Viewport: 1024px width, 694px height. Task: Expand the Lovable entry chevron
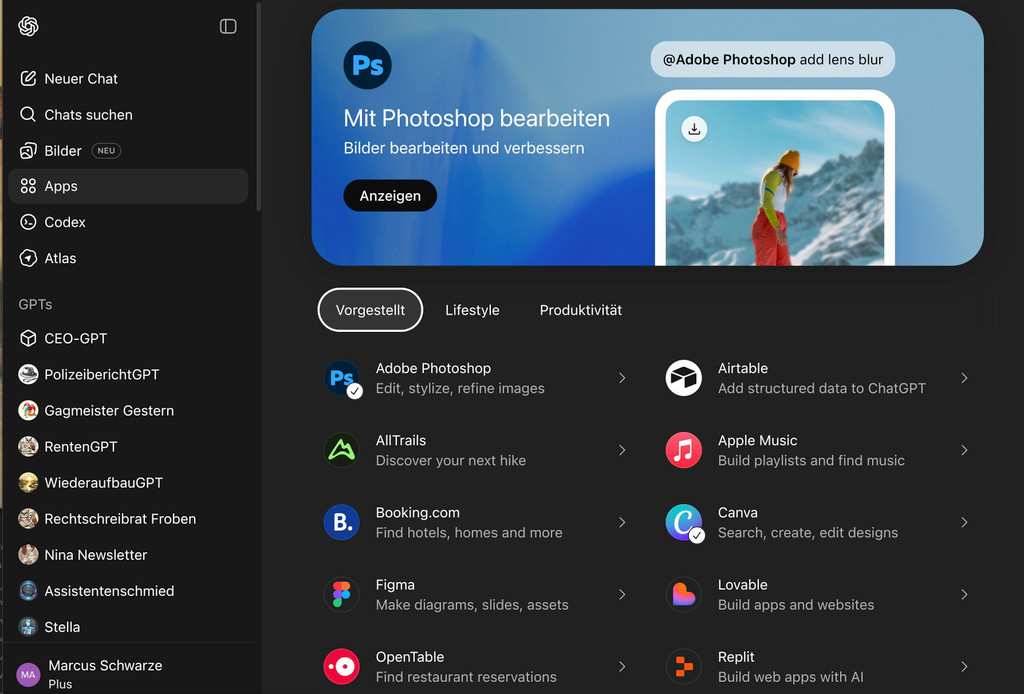point(964,595)
